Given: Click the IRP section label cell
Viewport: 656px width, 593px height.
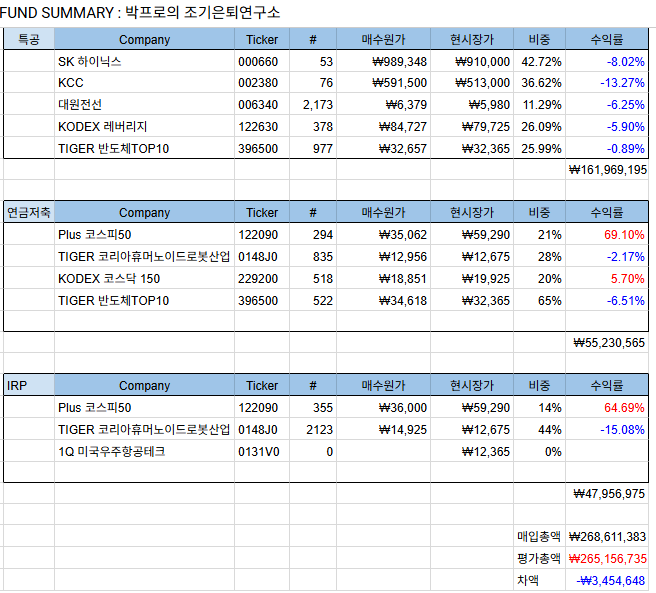Looking at the screenshot, I should (x=29, y=385).
